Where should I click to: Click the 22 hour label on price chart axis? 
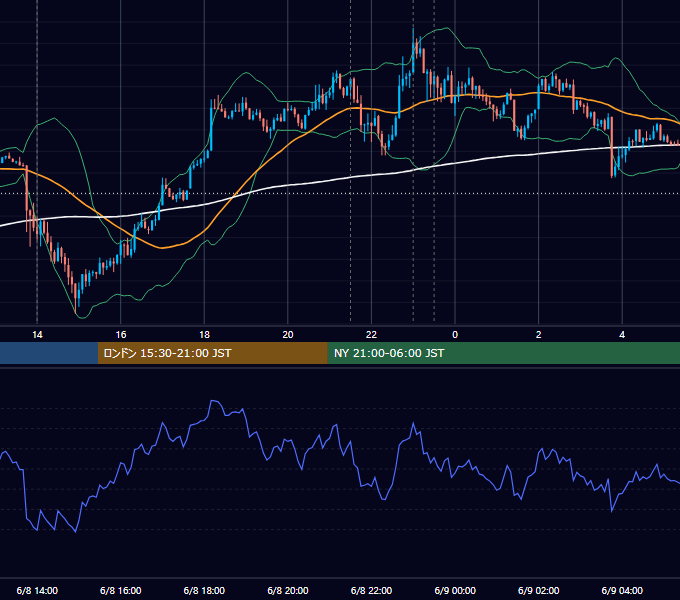(x=371, y=335)
